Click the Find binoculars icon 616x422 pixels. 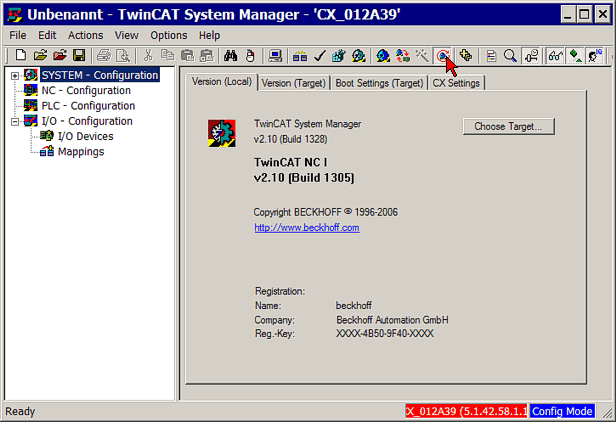pos(231,56)
